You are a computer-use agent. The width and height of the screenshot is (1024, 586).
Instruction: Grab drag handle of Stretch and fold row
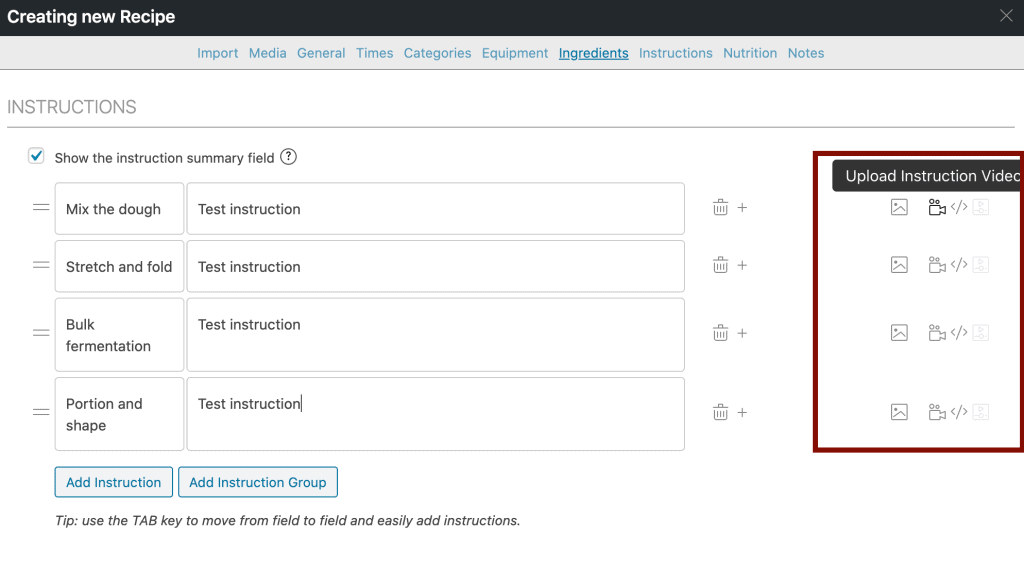[41, 265]
